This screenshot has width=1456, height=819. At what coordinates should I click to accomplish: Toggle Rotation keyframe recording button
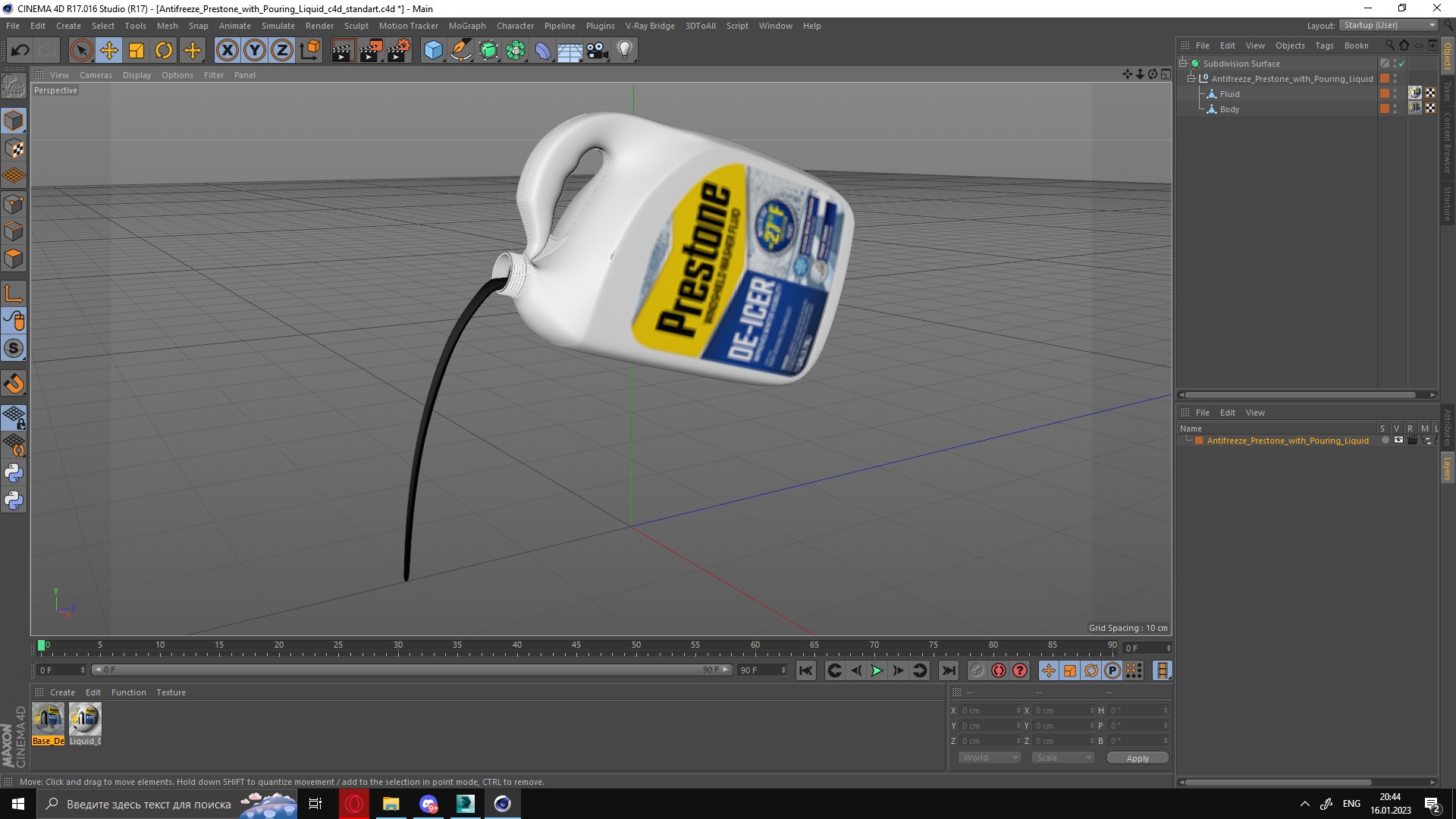(1091, 670)
